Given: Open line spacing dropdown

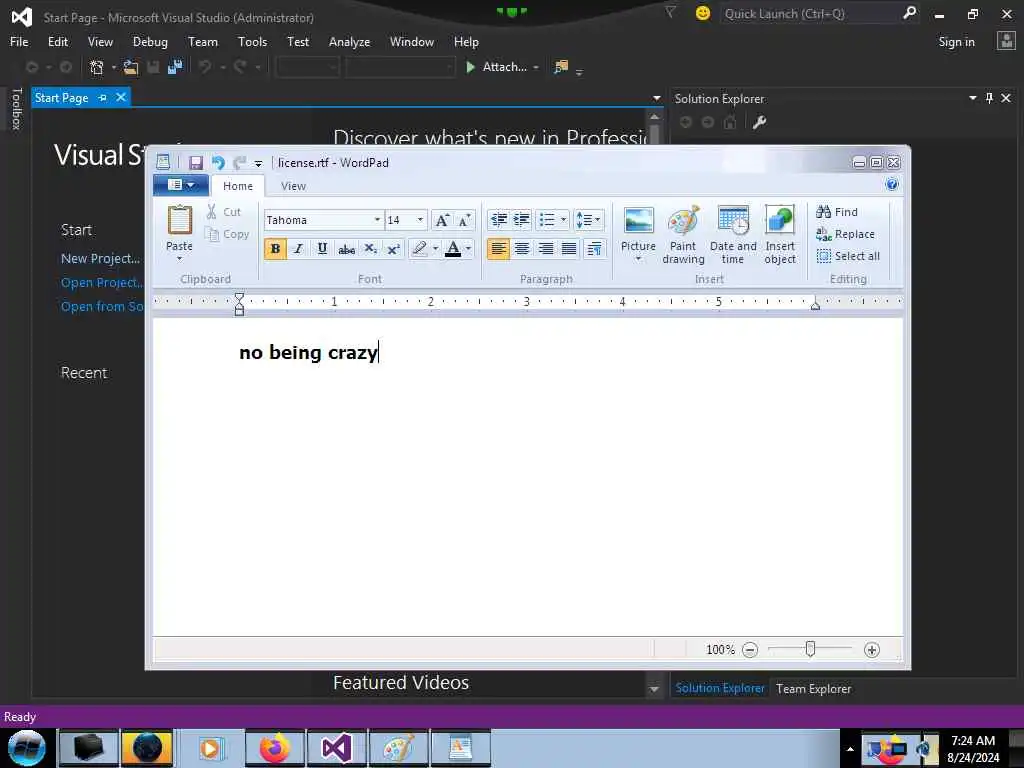Looking at the screenshot, I should (588, 220).
